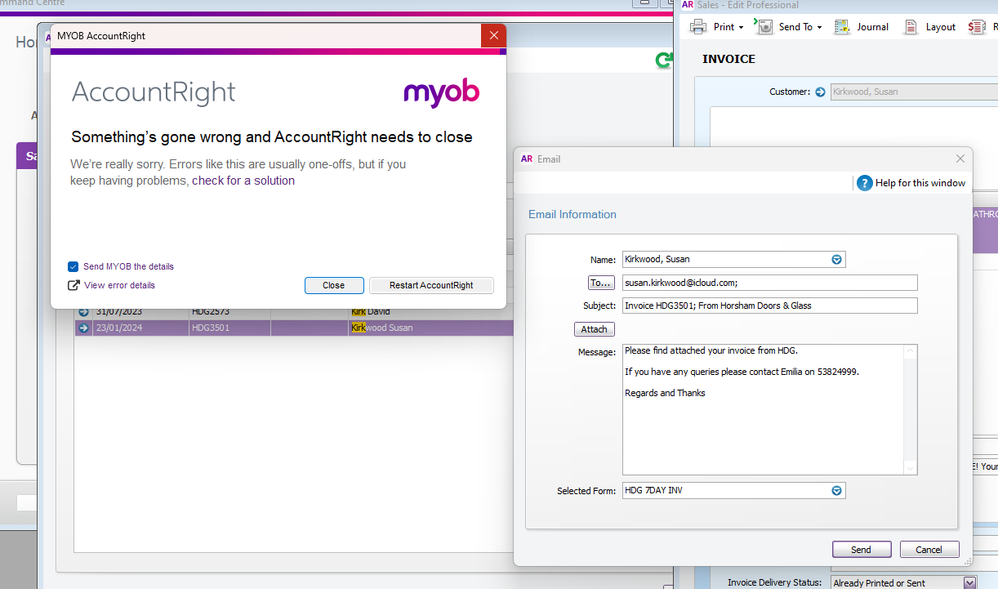Viewport: 998px width, 589px height.
Task: Click arrow icon for HDG3501 row
Action: (84, 328)
